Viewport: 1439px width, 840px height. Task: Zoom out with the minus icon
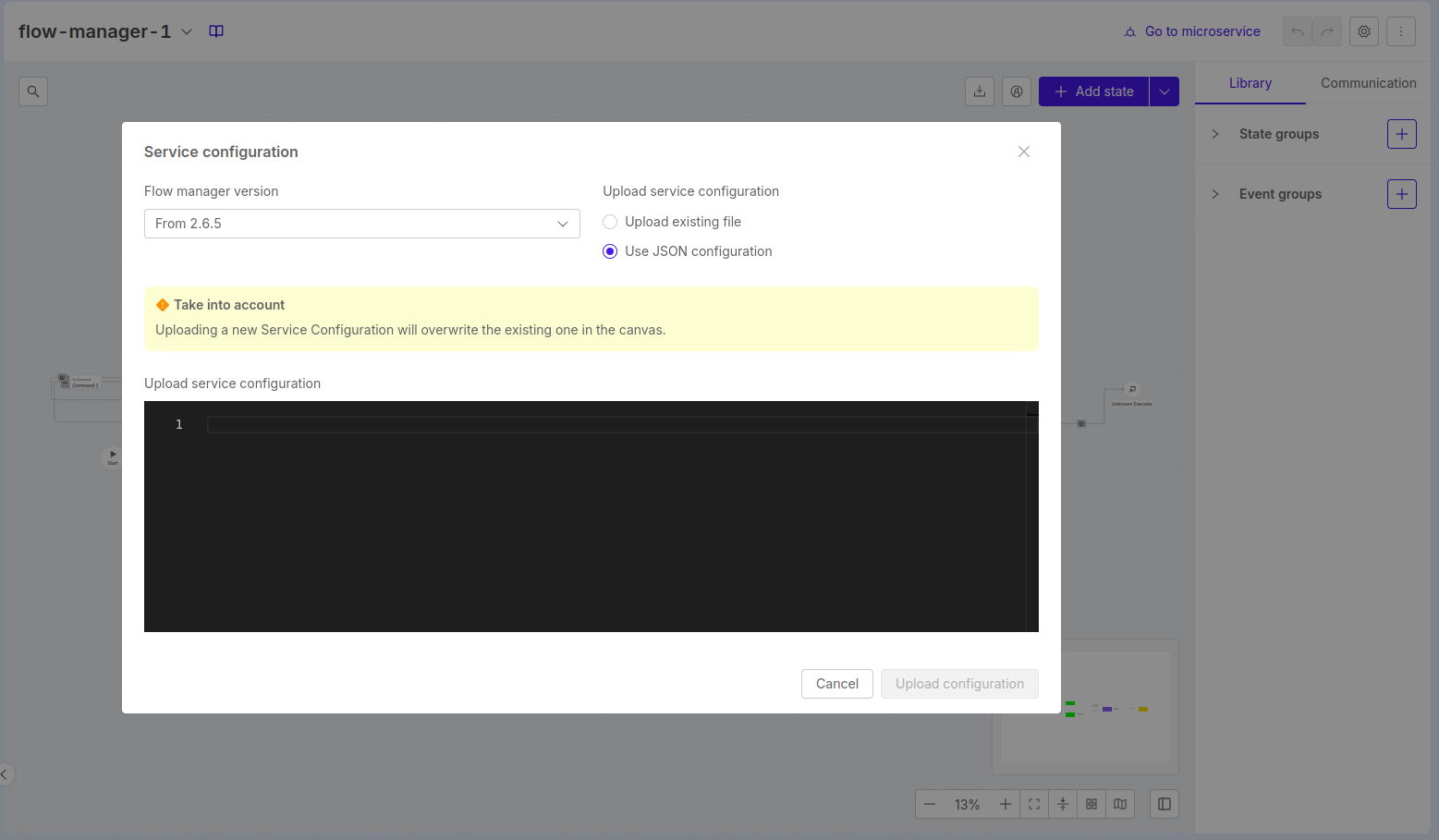coord(930,804)
